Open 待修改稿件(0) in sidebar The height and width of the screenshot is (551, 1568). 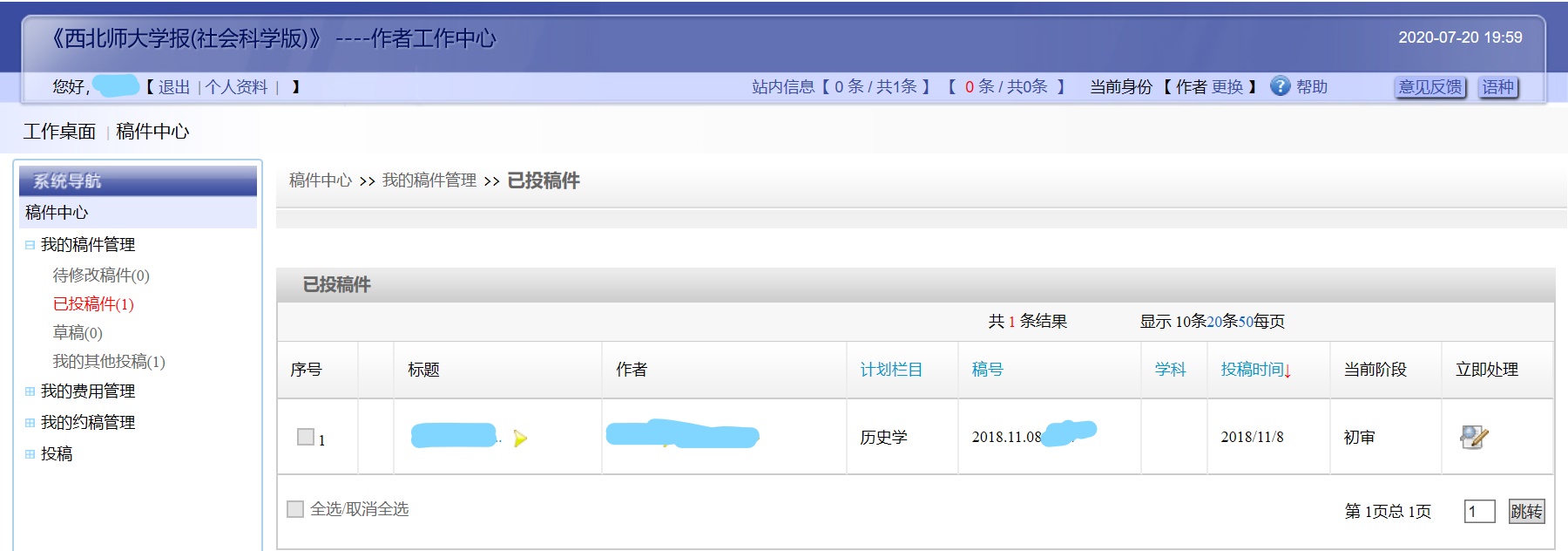click(101, 275)
